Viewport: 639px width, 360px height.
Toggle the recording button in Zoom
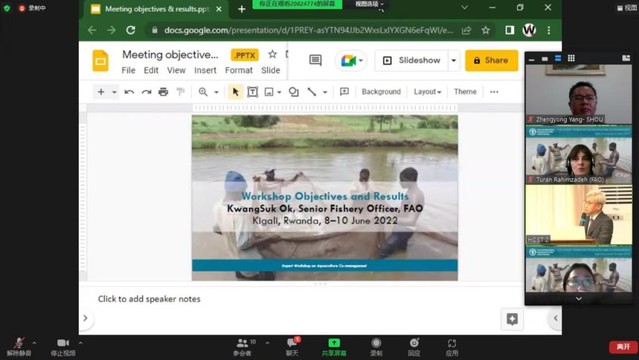(376, 347)
